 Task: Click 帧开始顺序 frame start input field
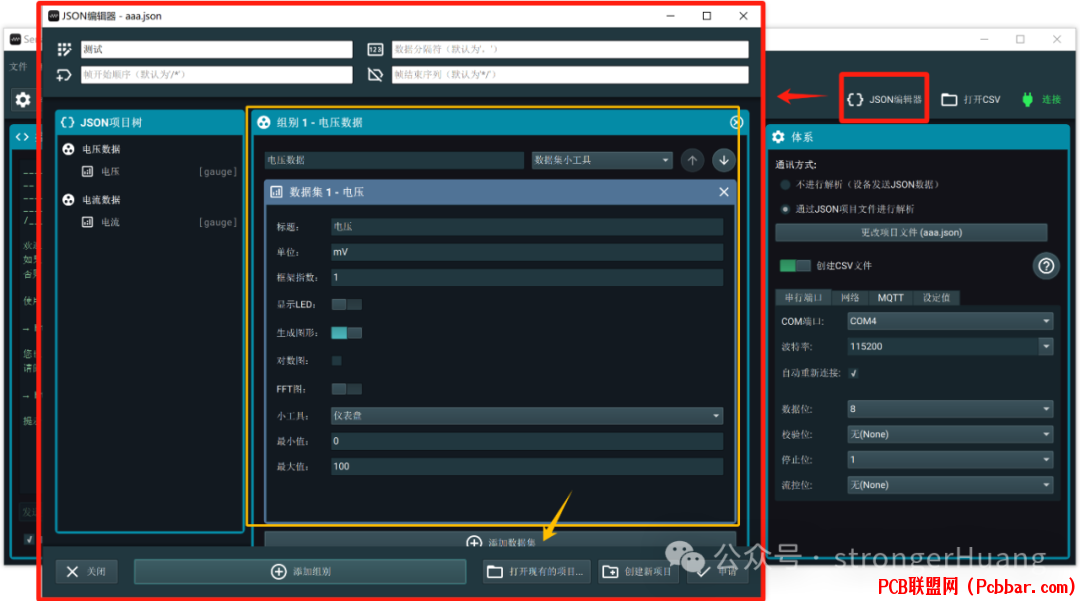pyautogui.click(x=216, y=74)
